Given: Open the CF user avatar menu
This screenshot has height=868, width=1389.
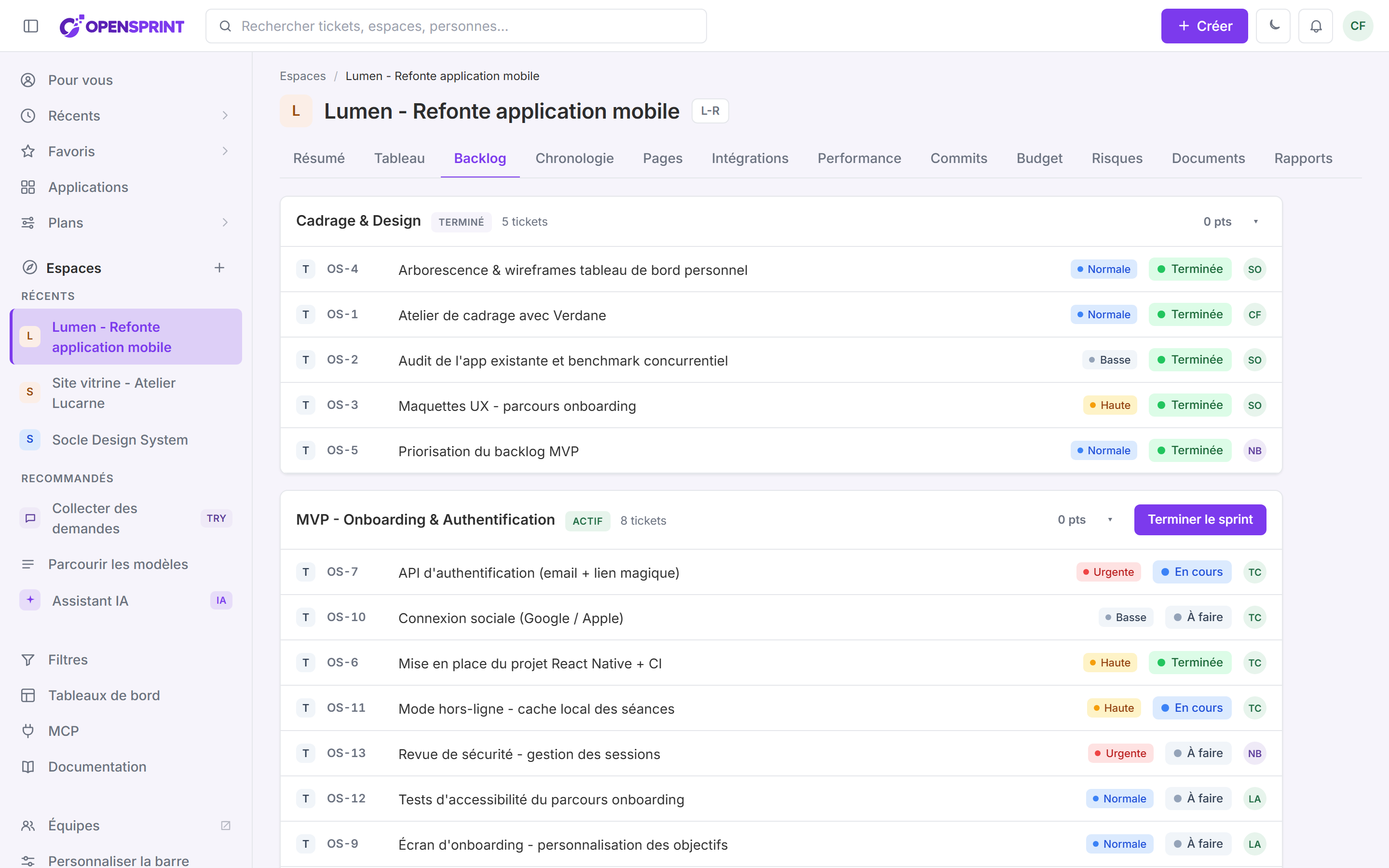Looking at the screenshot, I should click(x=1358, y=26).
